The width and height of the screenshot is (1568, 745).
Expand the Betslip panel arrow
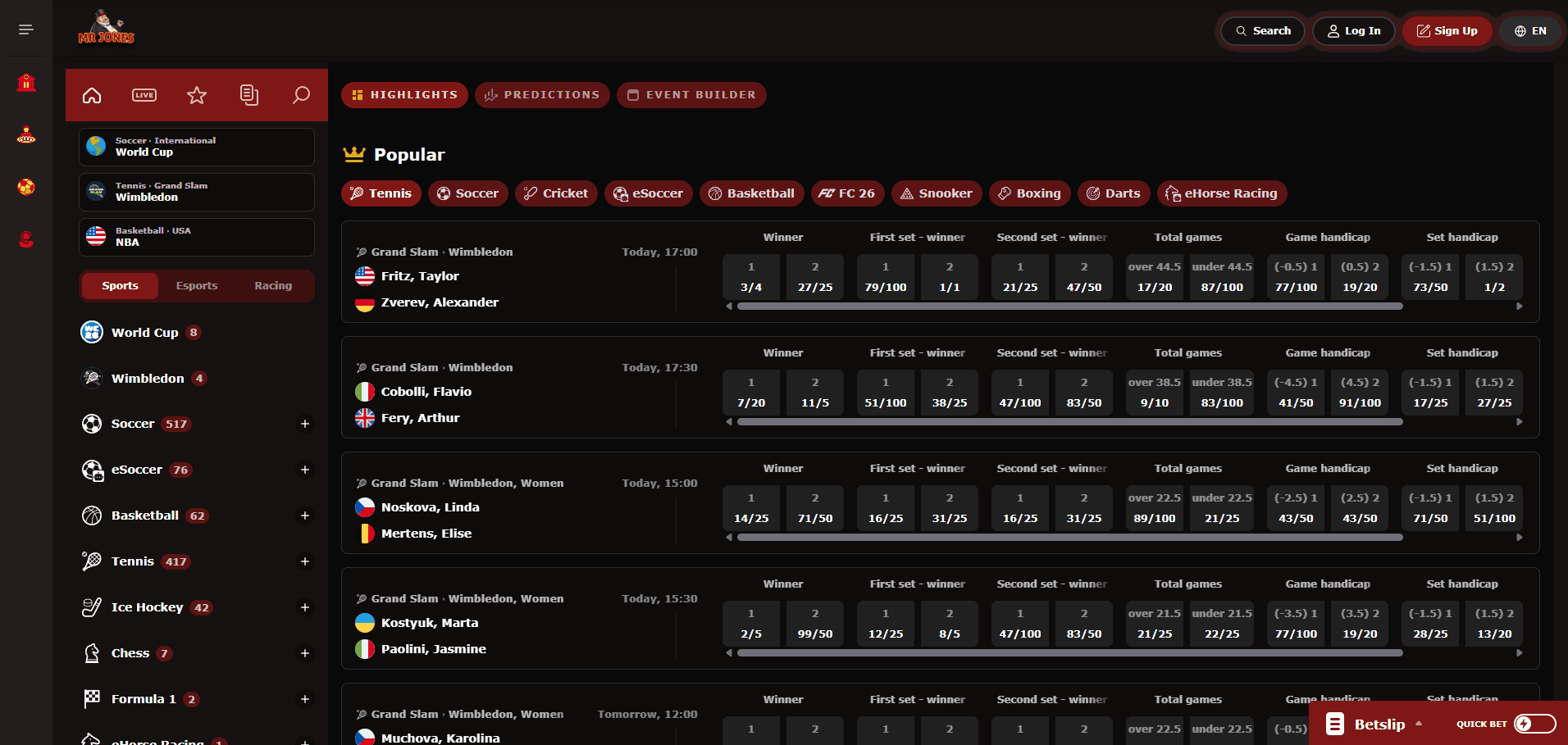[1419, 724]
